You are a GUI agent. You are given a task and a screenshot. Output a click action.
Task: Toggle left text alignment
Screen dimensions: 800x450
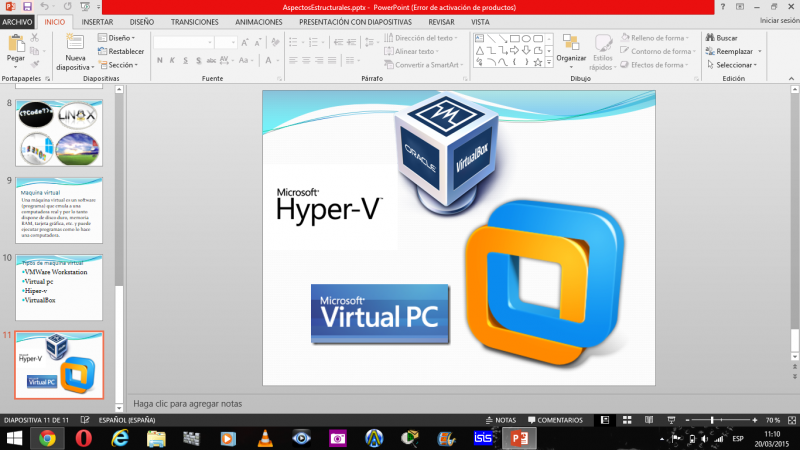pyautogui.click(x=293, y=60)
